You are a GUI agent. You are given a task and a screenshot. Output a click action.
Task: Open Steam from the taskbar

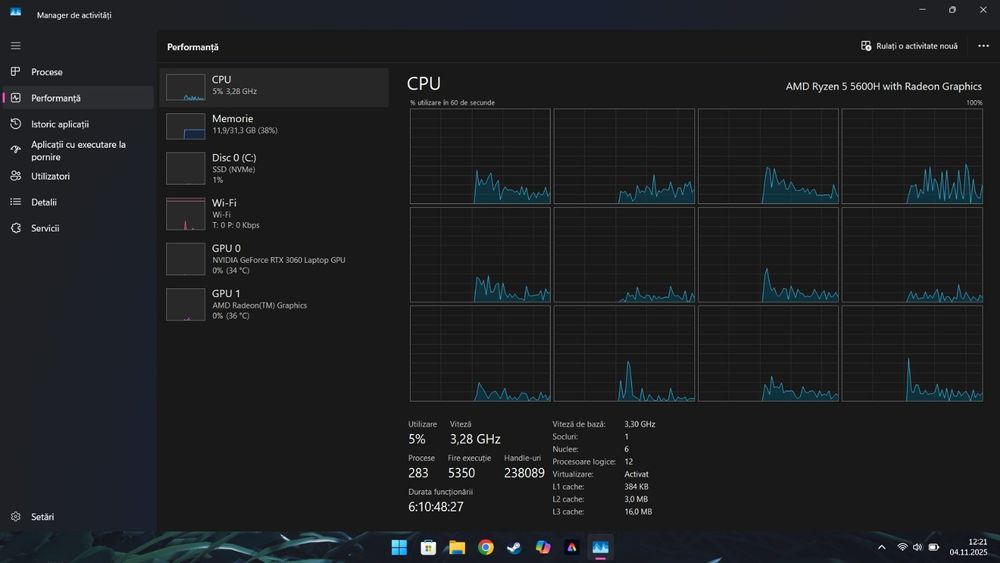point(514,547)
